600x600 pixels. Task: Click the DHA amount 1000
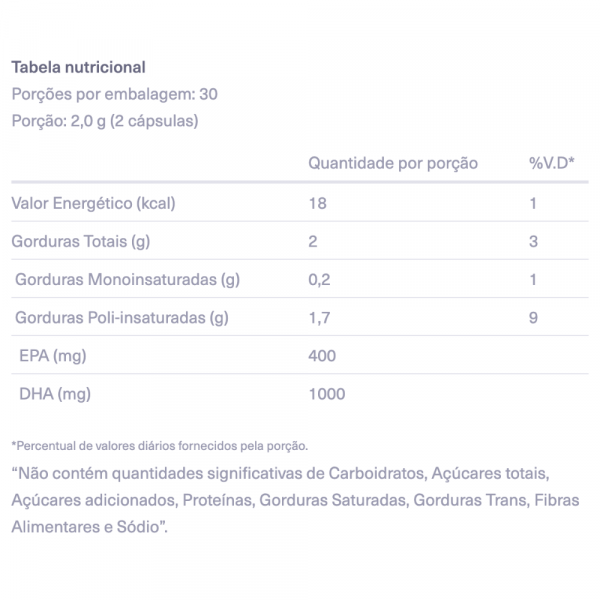(327, 394)
